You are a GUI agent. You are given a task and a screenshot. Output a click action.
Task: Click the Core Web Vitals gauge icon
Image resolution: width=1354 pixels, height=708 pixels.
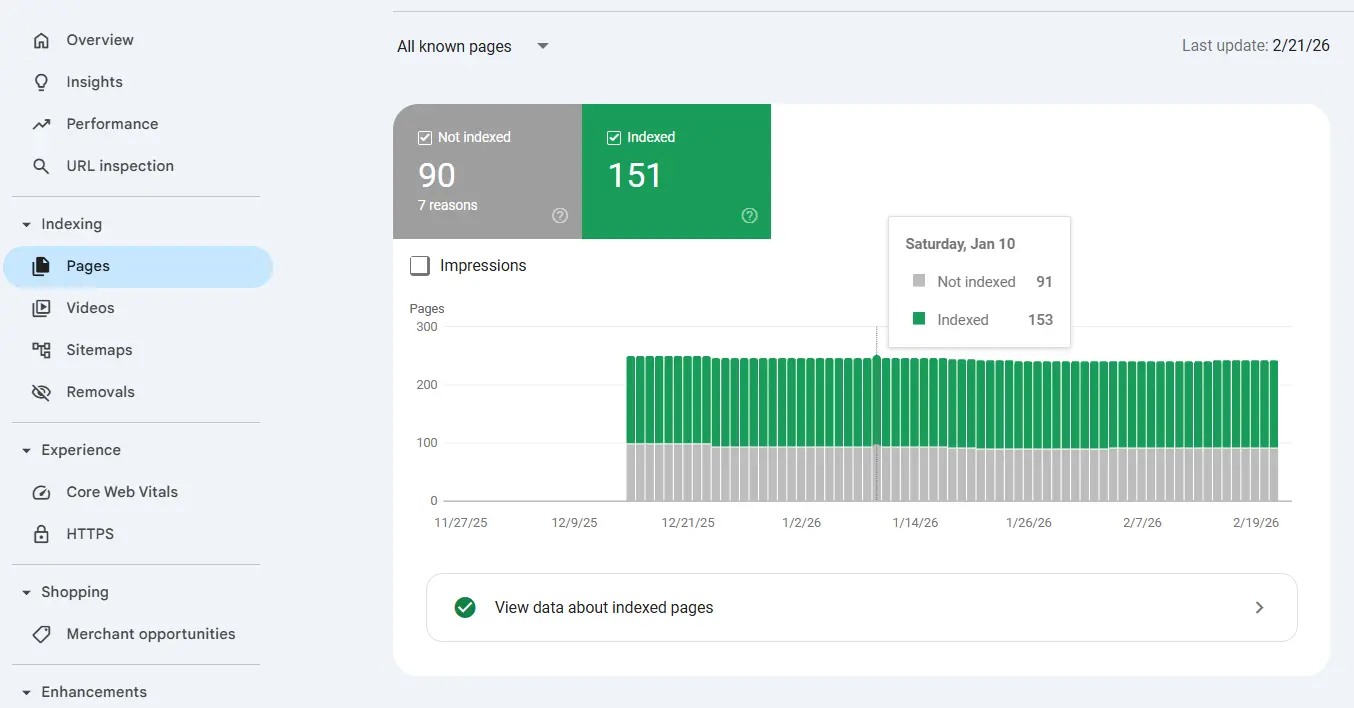(x=40, y=491)
